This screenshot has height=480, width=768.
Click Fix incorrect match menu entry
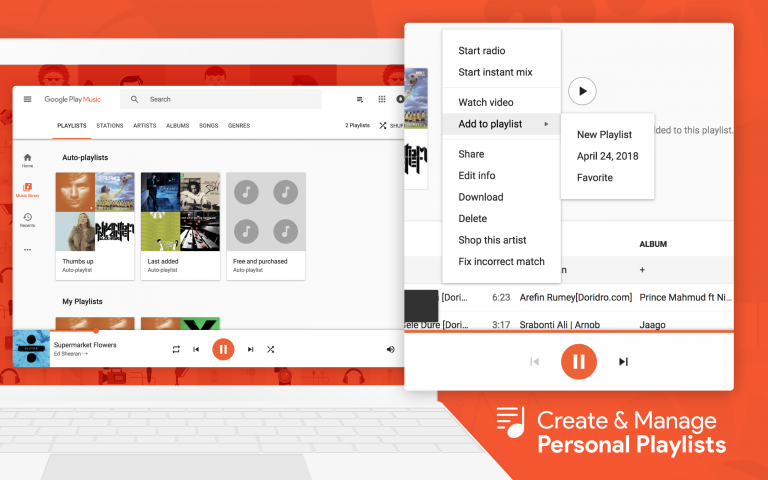(x=501, y=262)
